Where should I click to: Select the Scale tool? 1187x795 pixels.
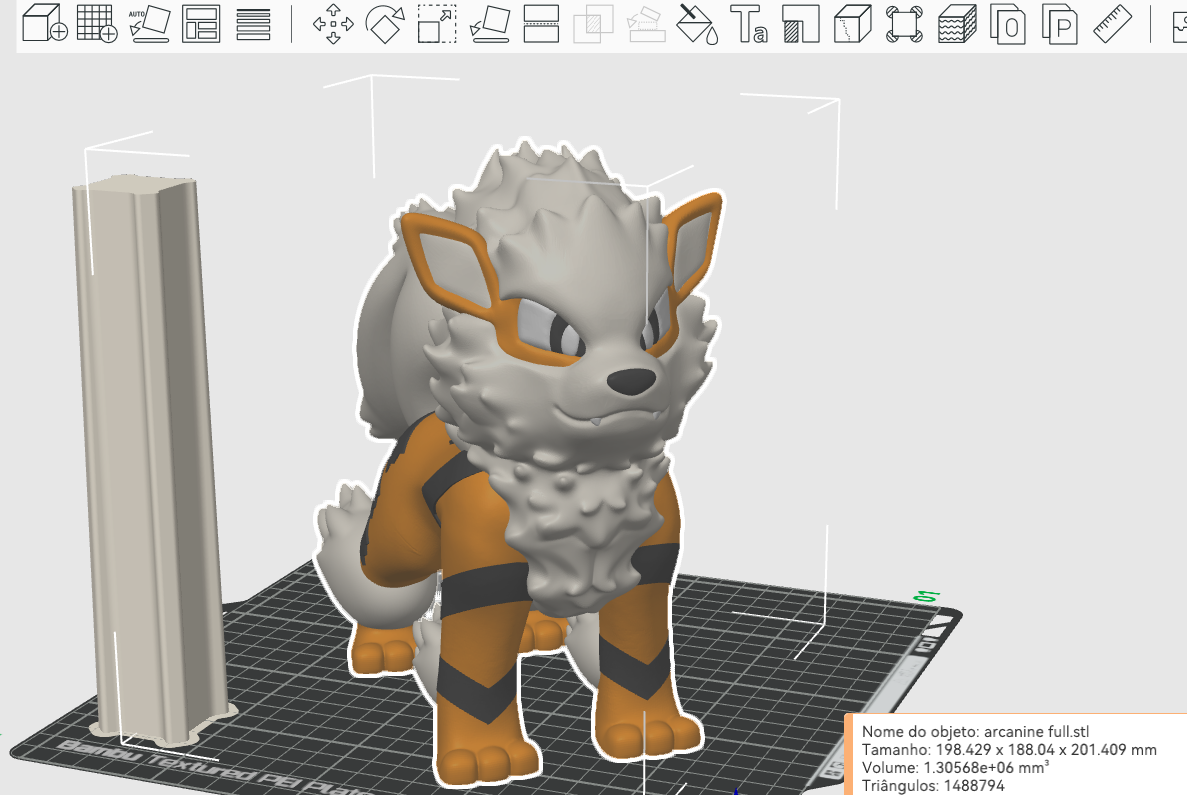point(437,23)
